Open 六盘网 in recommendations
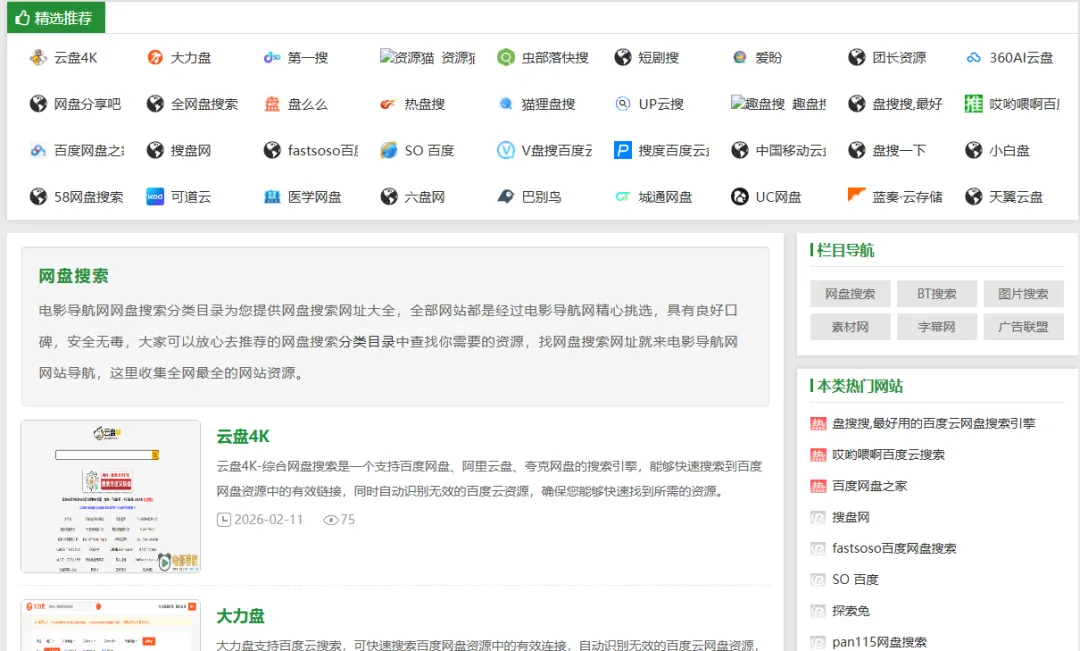This screenshot has height=651, width=1080. (x=424, y=197)
